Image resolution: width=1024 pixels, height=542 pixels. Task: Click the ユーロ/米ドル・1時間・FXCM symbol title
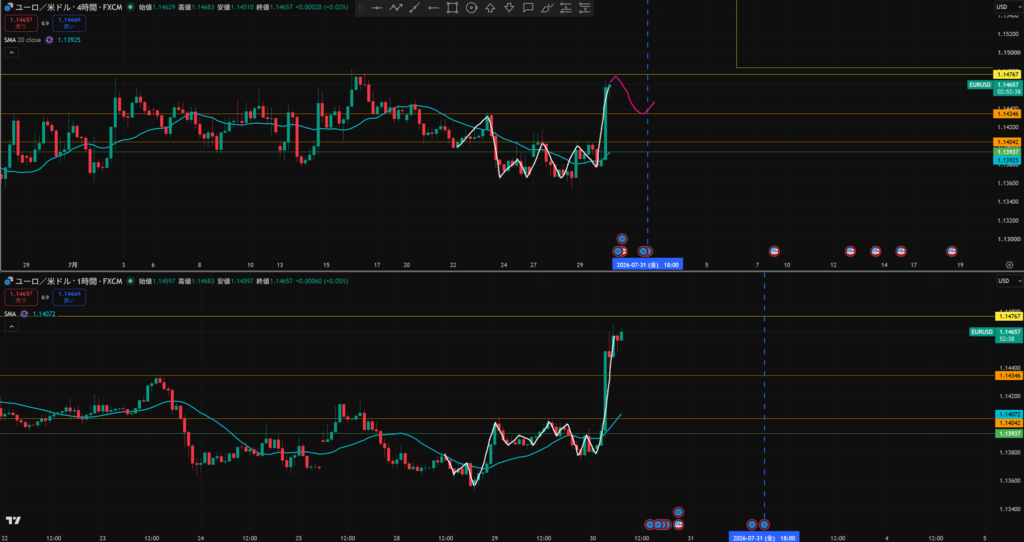click(69, 281)
